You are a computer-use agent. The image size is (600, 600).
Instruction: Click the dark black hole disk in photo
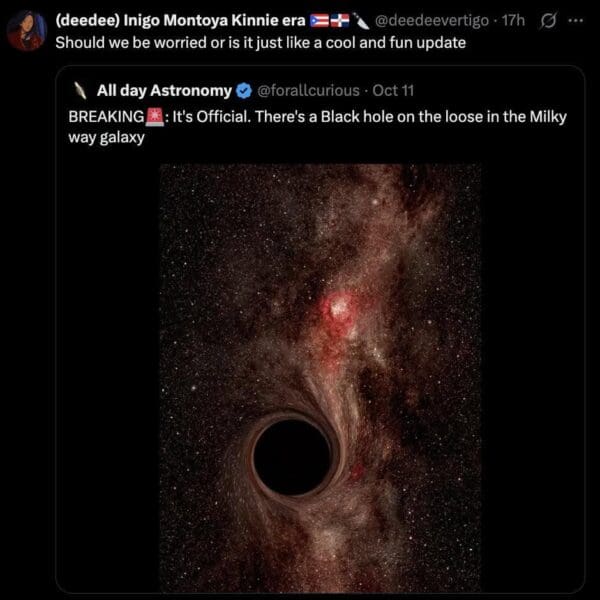(x=292, y=457)
